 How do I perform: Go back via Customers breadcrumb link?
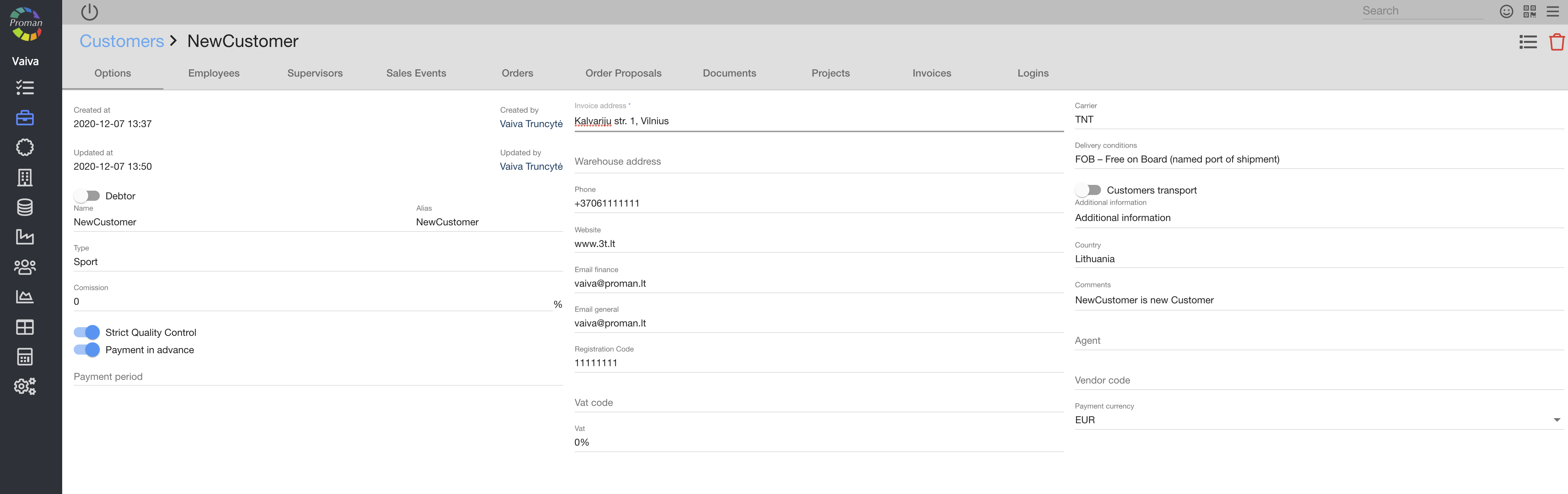coord(122,42)
